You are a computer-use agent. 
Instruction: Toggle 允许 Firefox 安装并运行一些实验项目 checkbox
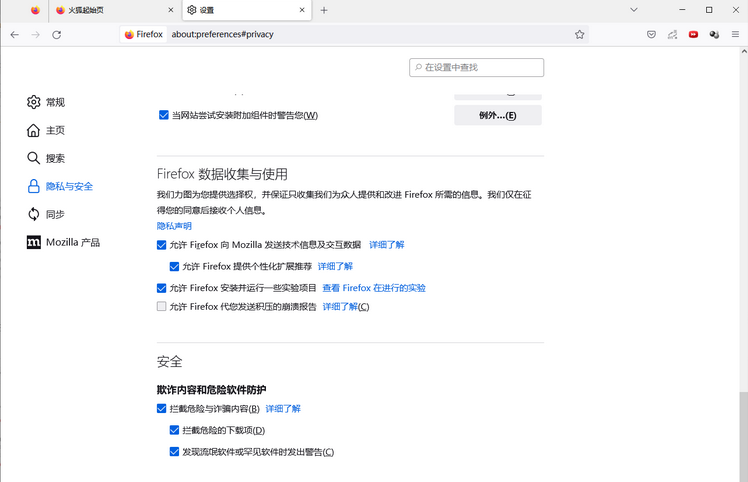click(162, 288)
